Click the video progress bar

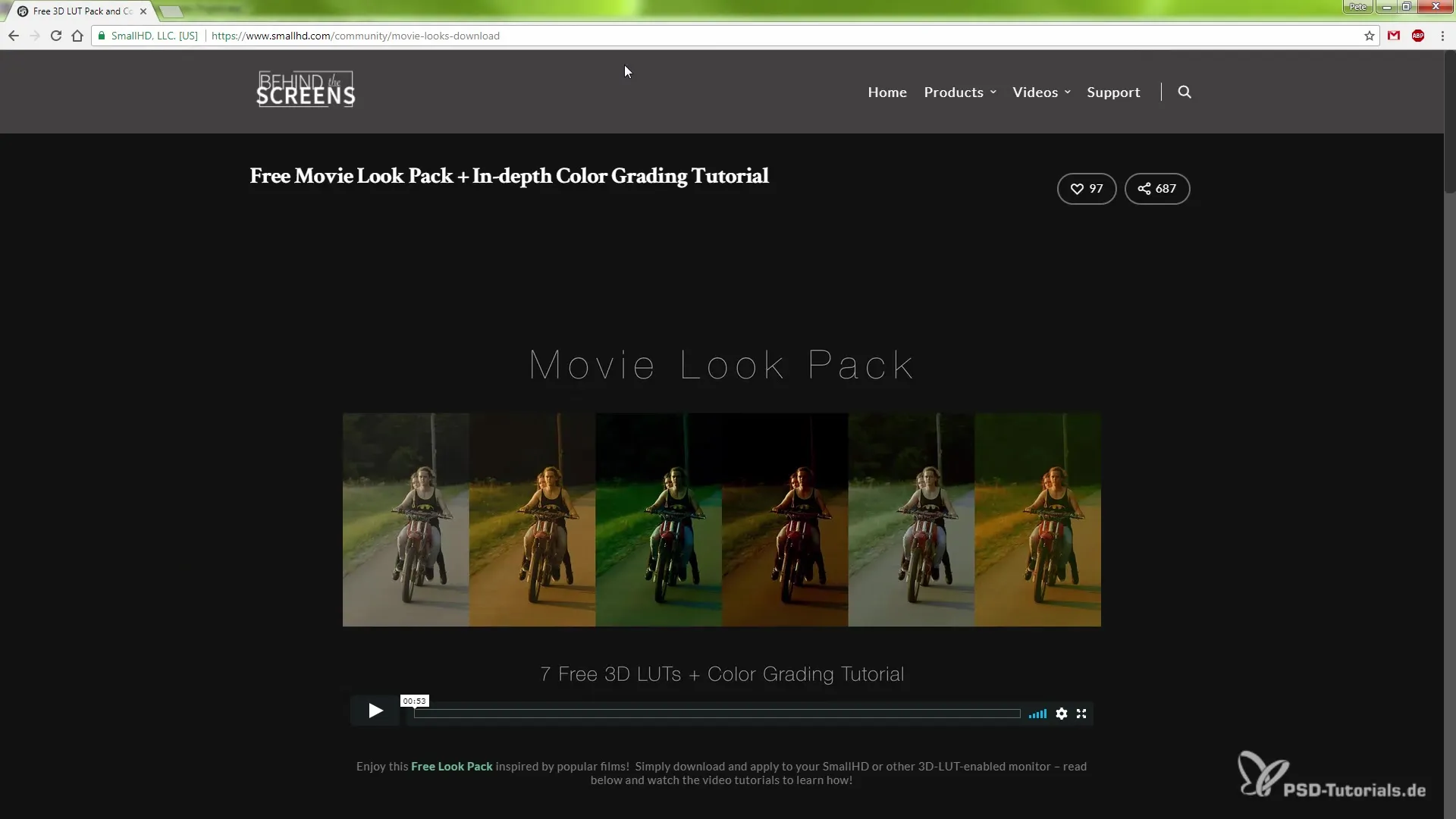717,714
